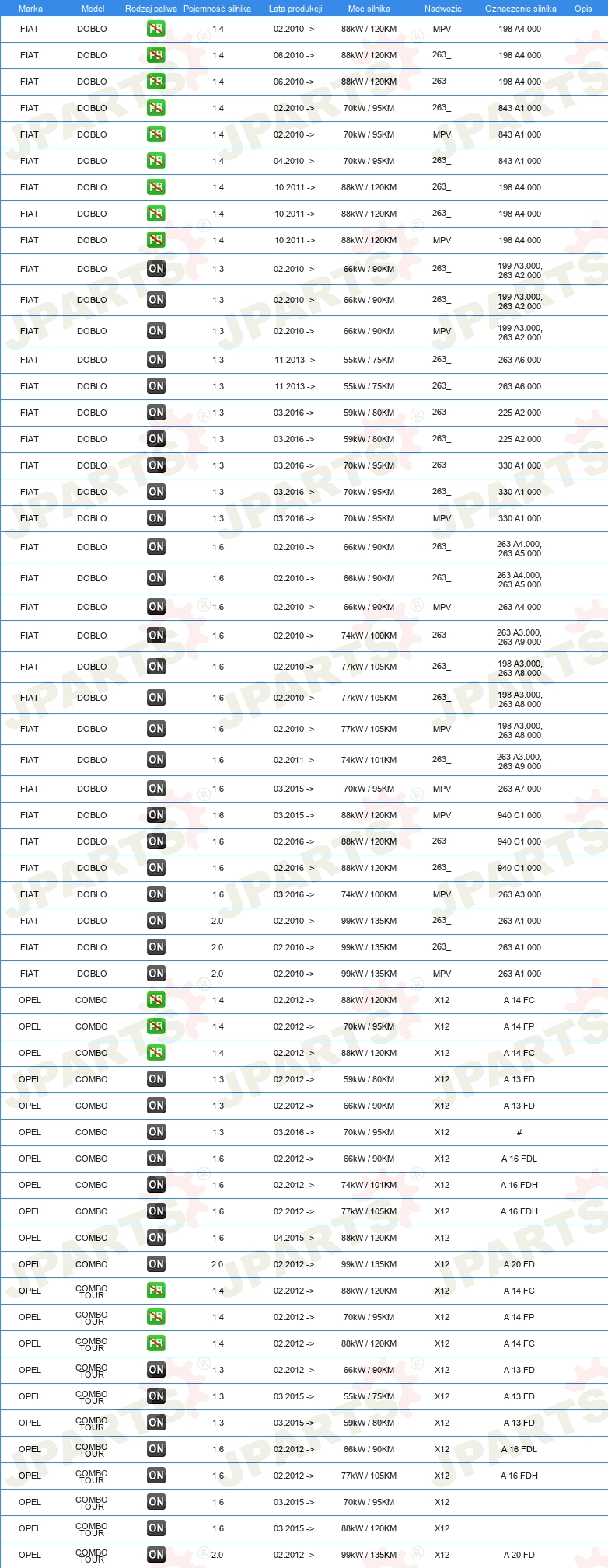
Task: Click the PB fuel icon in Doblo 04.2010 70kW row
Action: click(156, 161)
